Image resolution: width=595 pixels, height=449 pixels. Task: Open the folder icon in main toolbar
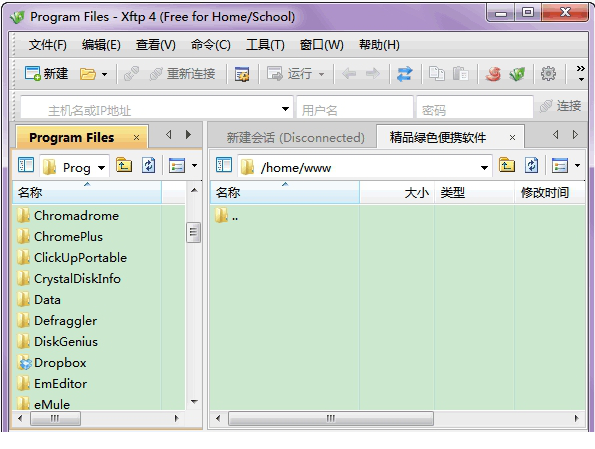88,74
